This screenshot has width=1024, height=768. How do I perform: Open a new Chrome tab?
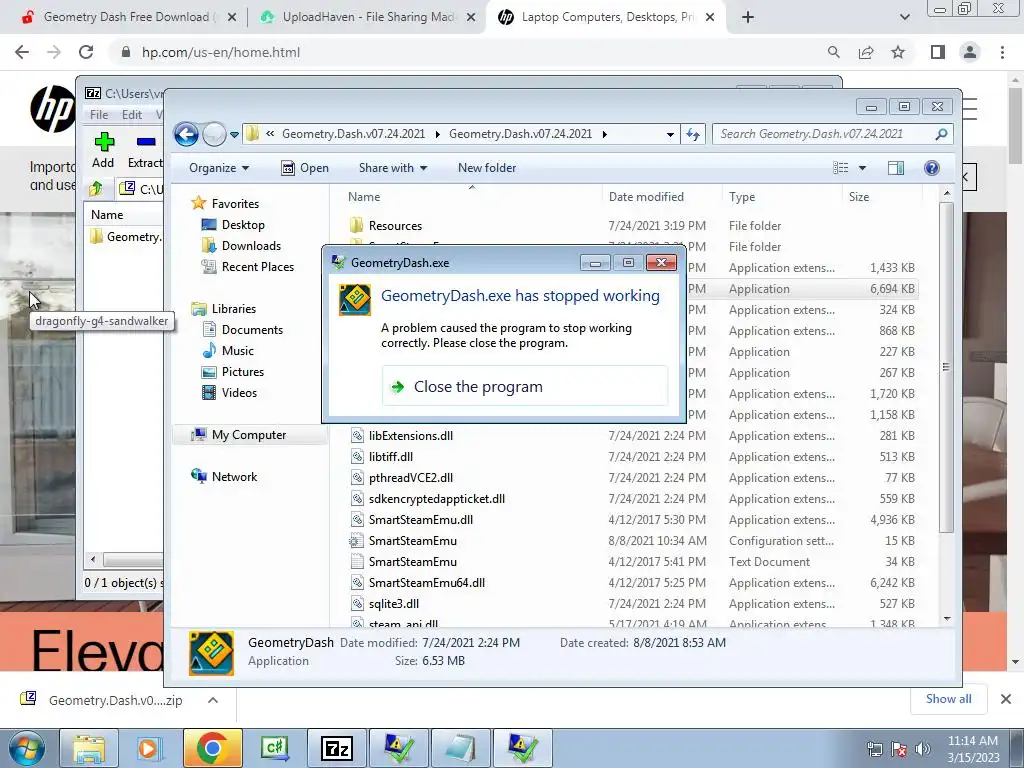(x=748, y=17)
